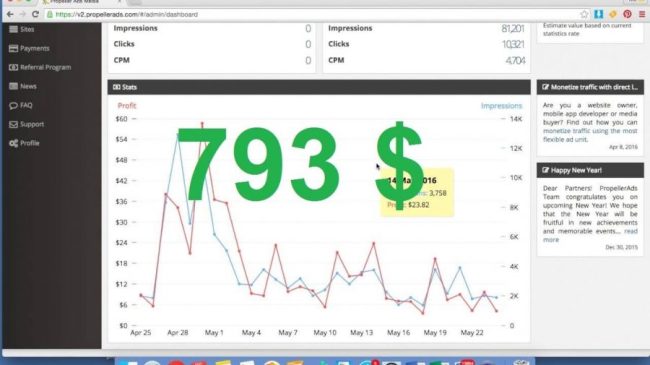Click the browser back arrow

coord(10,15)
